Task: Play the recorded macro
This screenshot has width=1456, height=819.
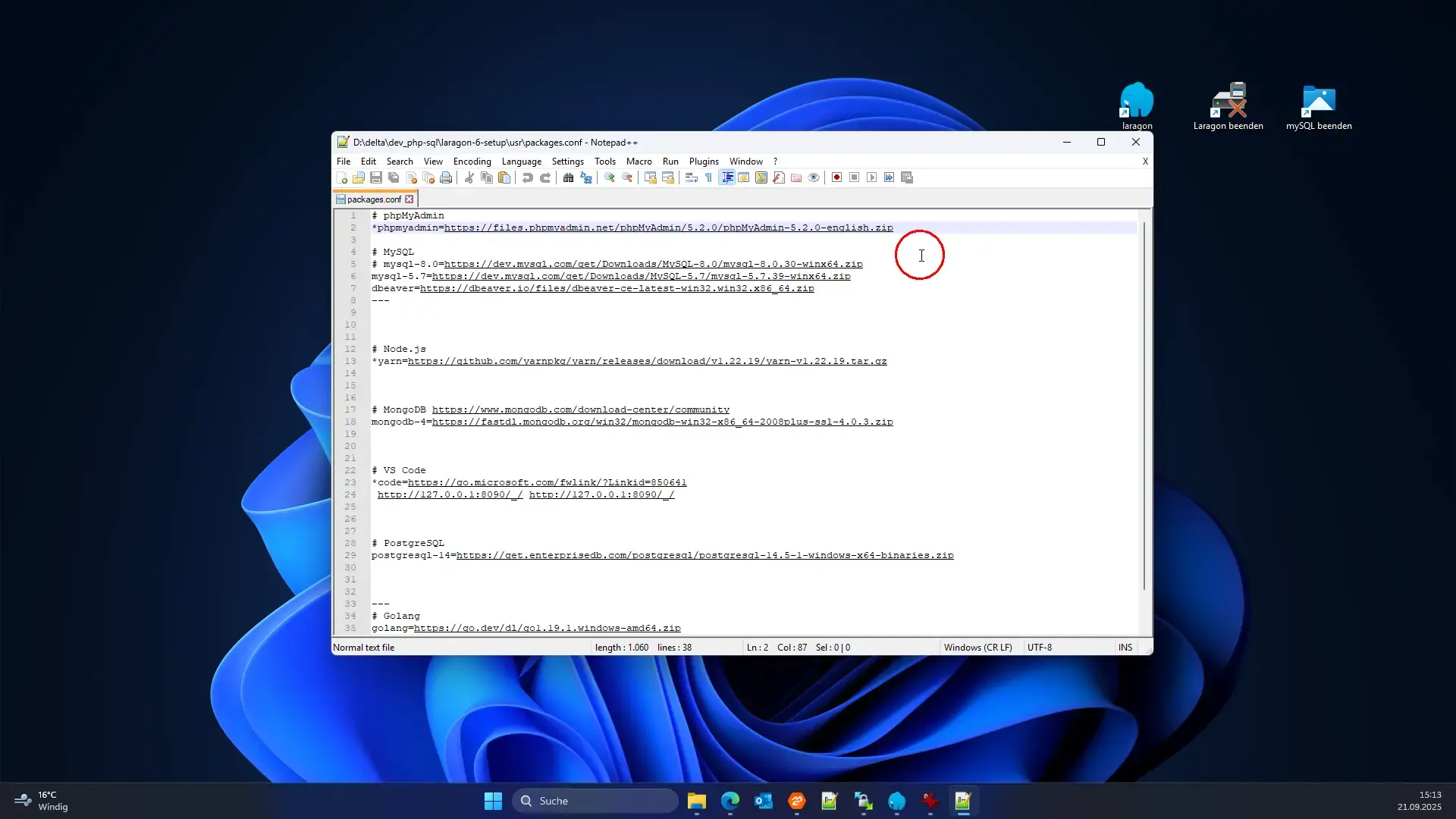Action: point(871,177)
